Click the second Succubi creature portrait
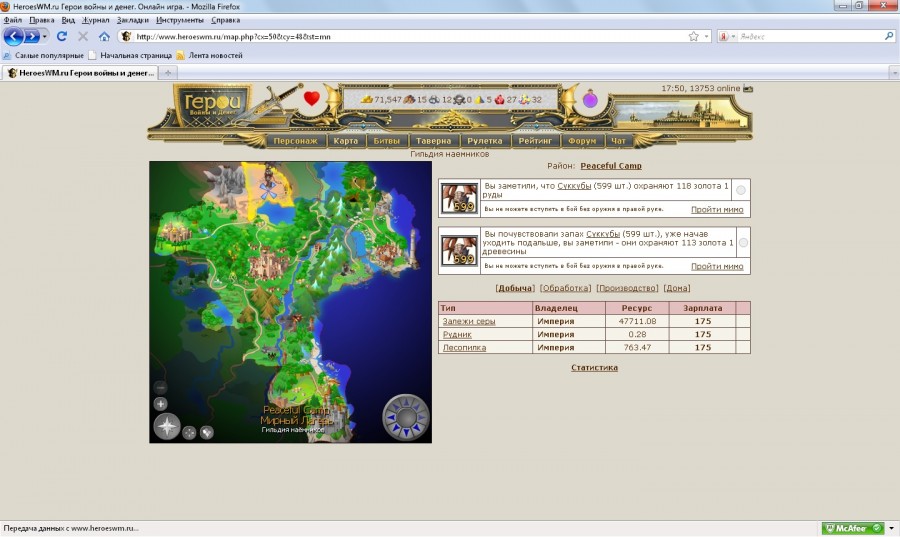The width and height of the screenshot is (900, 537). pyautogui.click(x=459, y=251)
